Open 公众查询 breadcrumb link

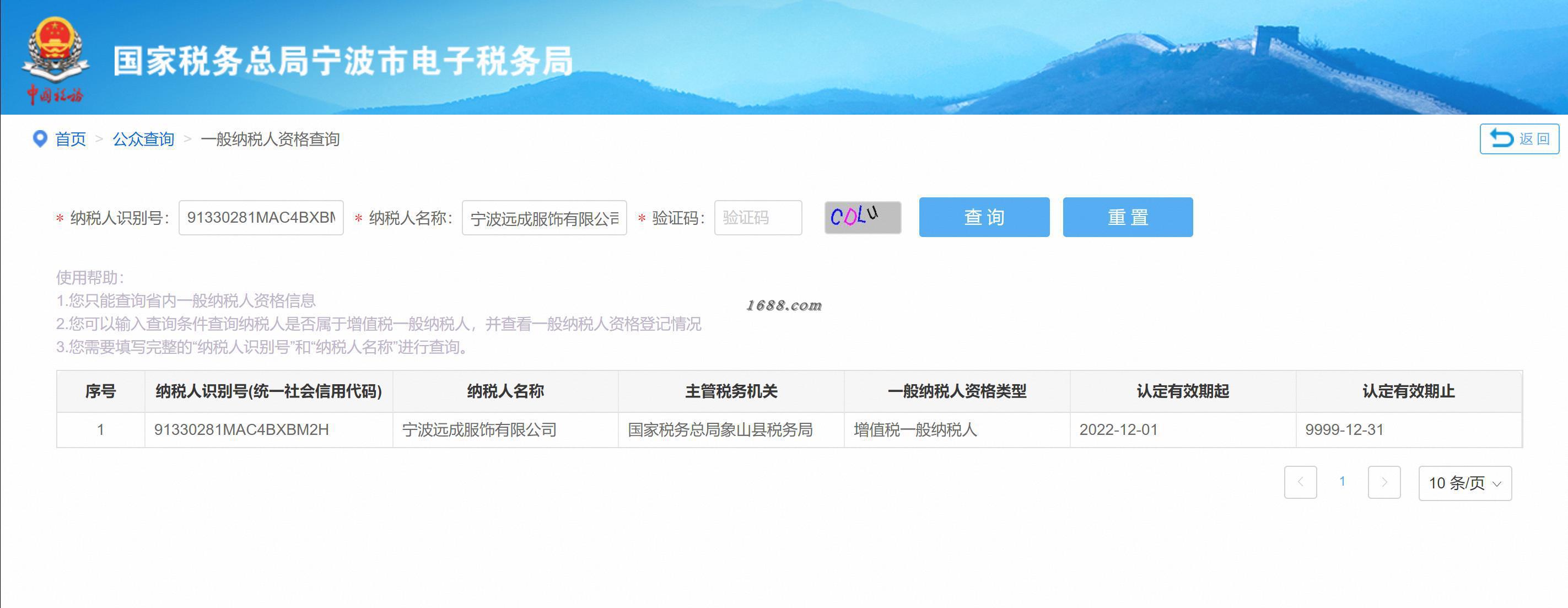(x=144, y=139)
